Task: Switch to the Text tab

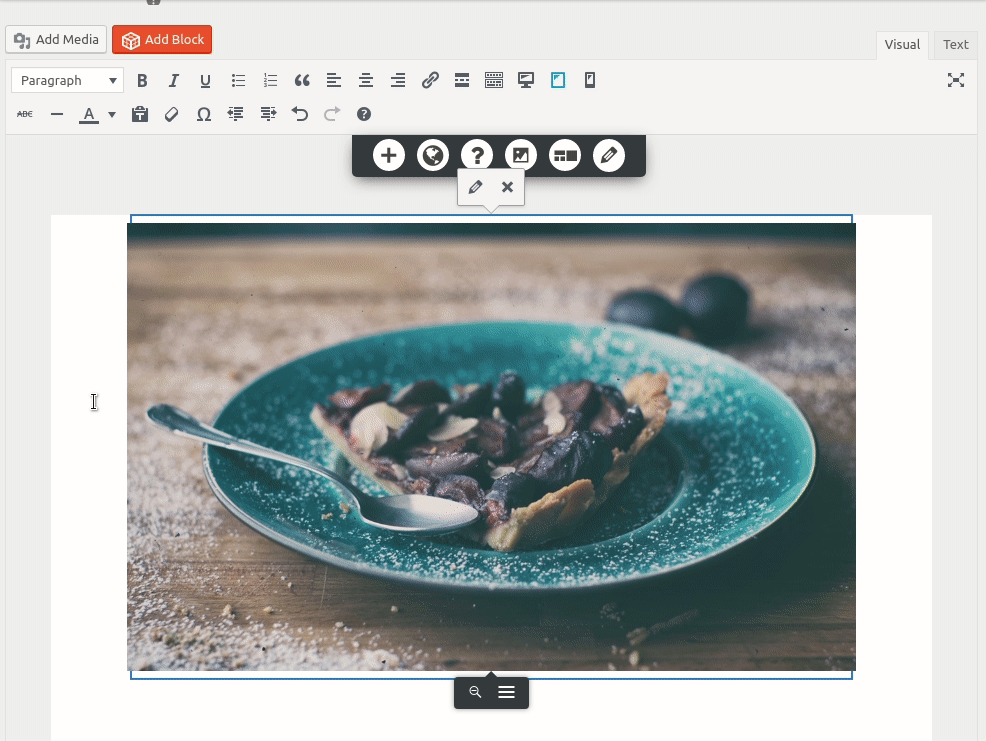Action: pyautogui.click(x=954, y=44)
